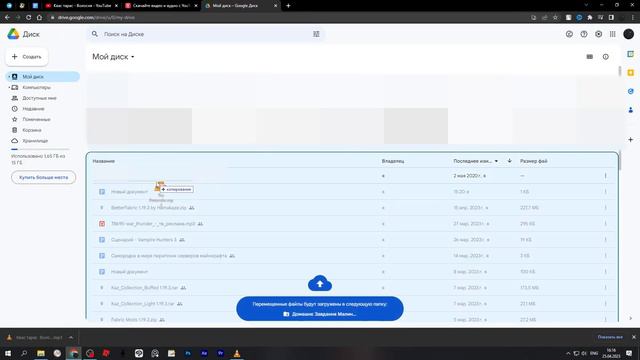Go back in browser toolbar

pyautogui.click(x=7, y=18)
